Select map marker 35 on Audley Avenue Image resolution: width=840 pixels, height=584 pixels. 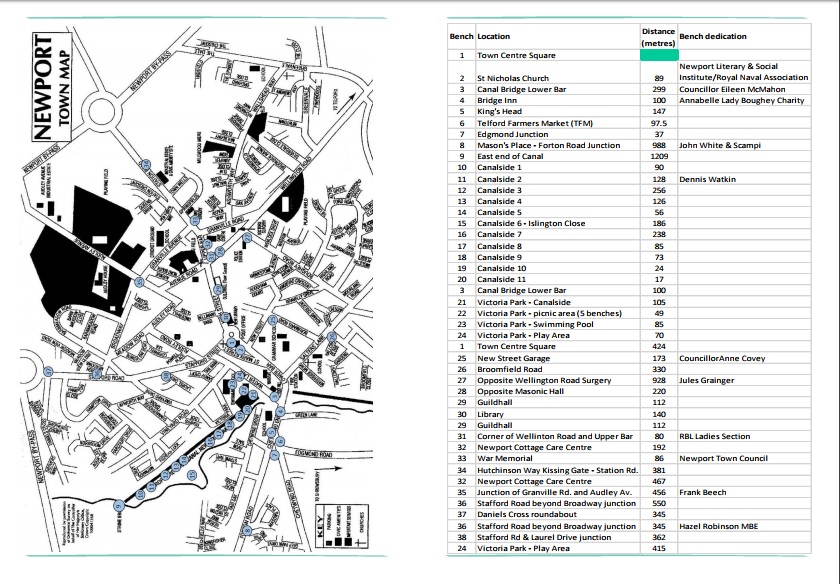pyautogui.click(x=139, y=282)
